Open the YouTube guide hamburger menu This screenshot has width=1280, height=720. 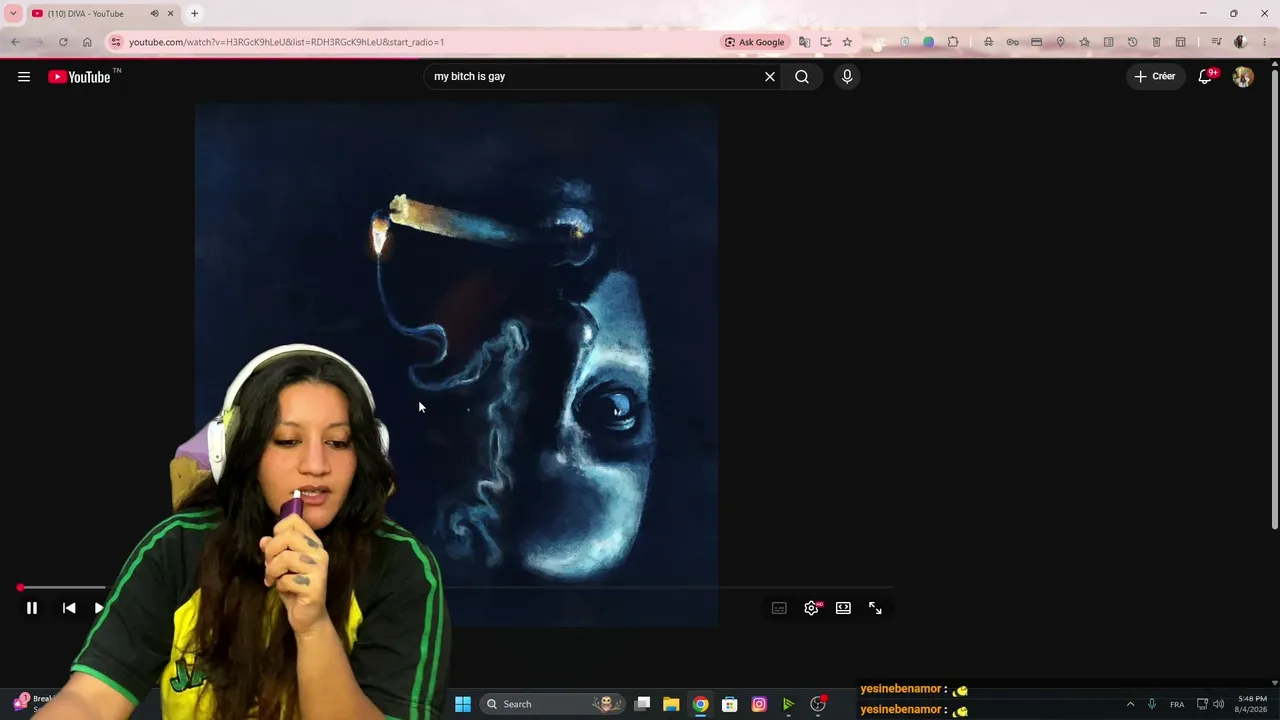click(x=24, y=77)
